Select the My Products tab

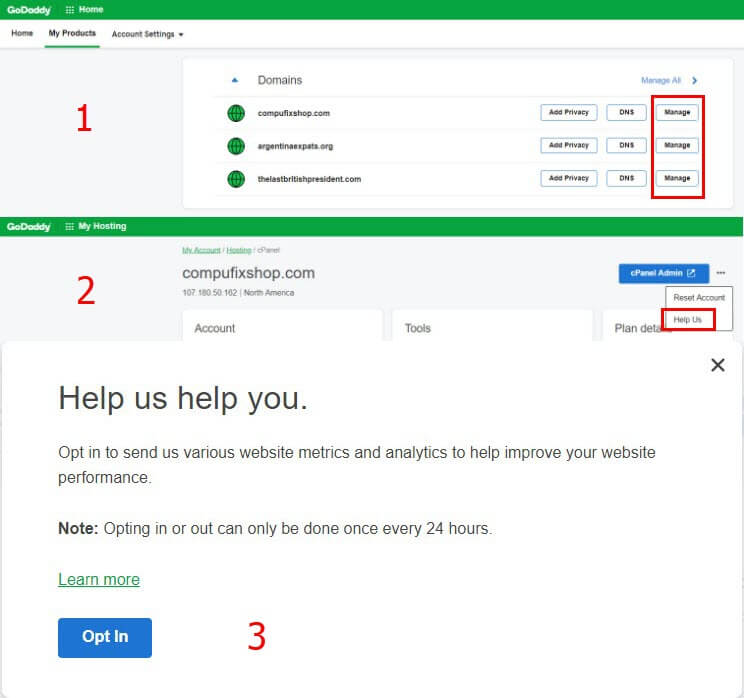[x=72, y=33]
